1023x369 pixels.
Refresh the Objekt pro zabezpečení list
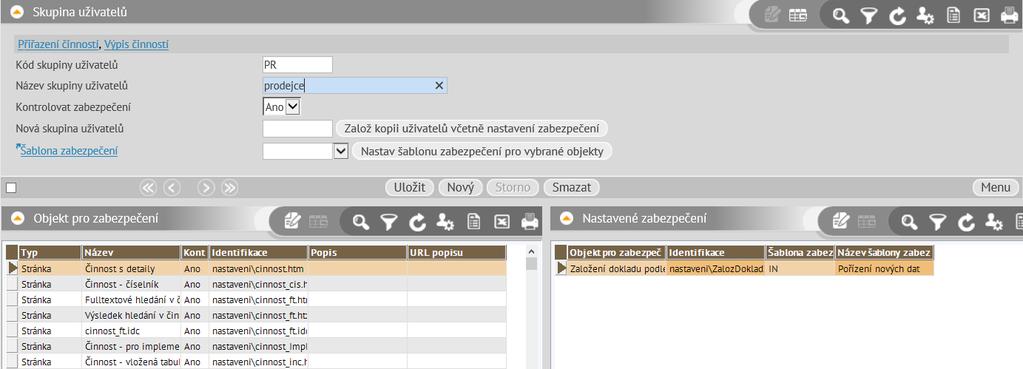coord(418,222)
